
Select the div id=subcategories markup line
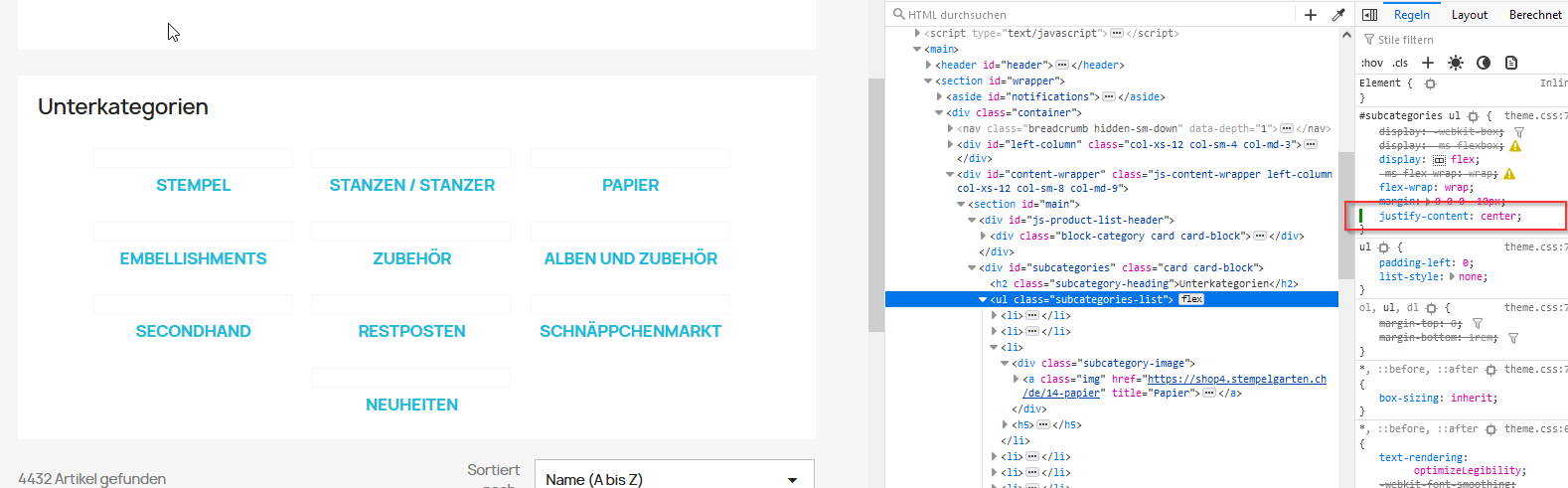1121,267
